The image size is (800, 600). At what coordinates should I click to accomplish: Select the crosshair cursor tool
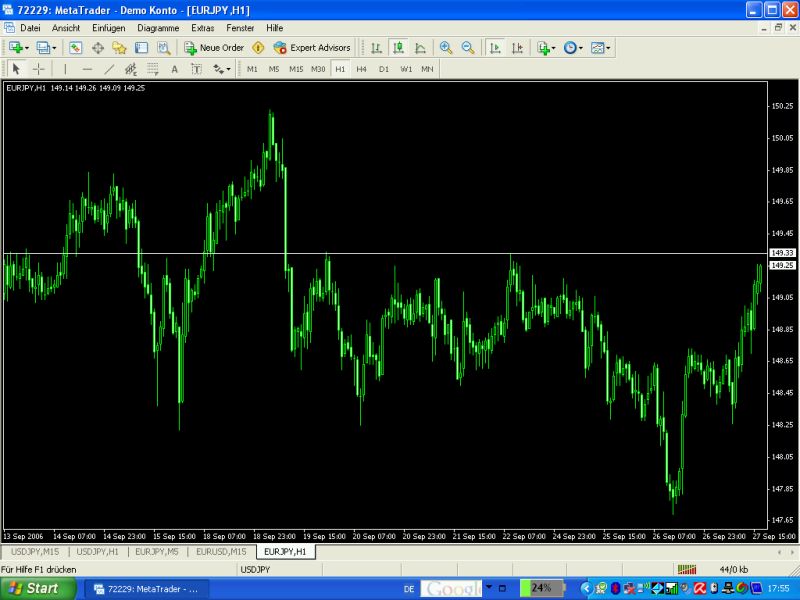[x=39, y=69]
